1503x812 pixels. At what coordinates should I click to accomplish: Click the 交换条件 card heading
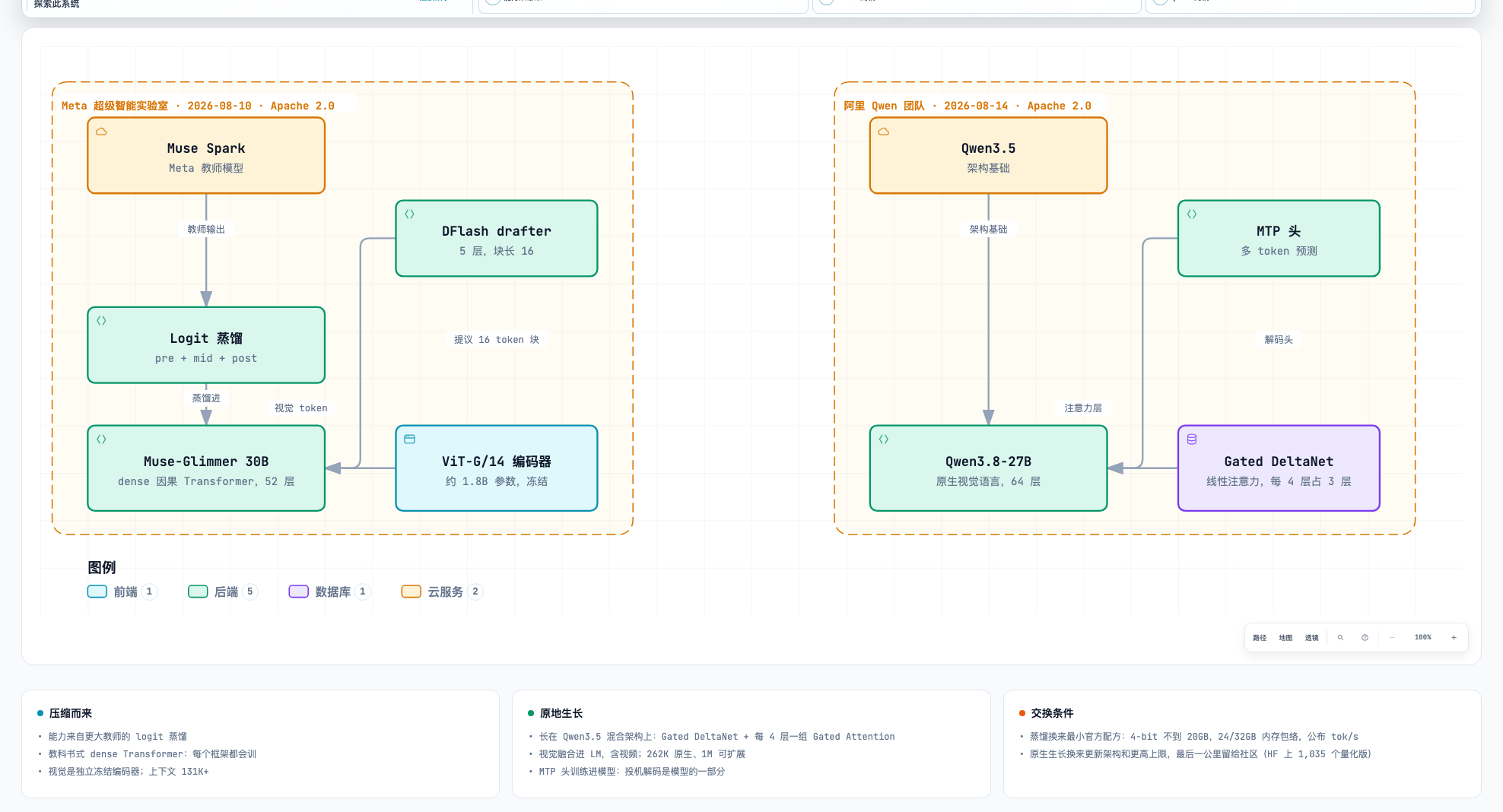pyautogui.click(x=1052, y=713)
